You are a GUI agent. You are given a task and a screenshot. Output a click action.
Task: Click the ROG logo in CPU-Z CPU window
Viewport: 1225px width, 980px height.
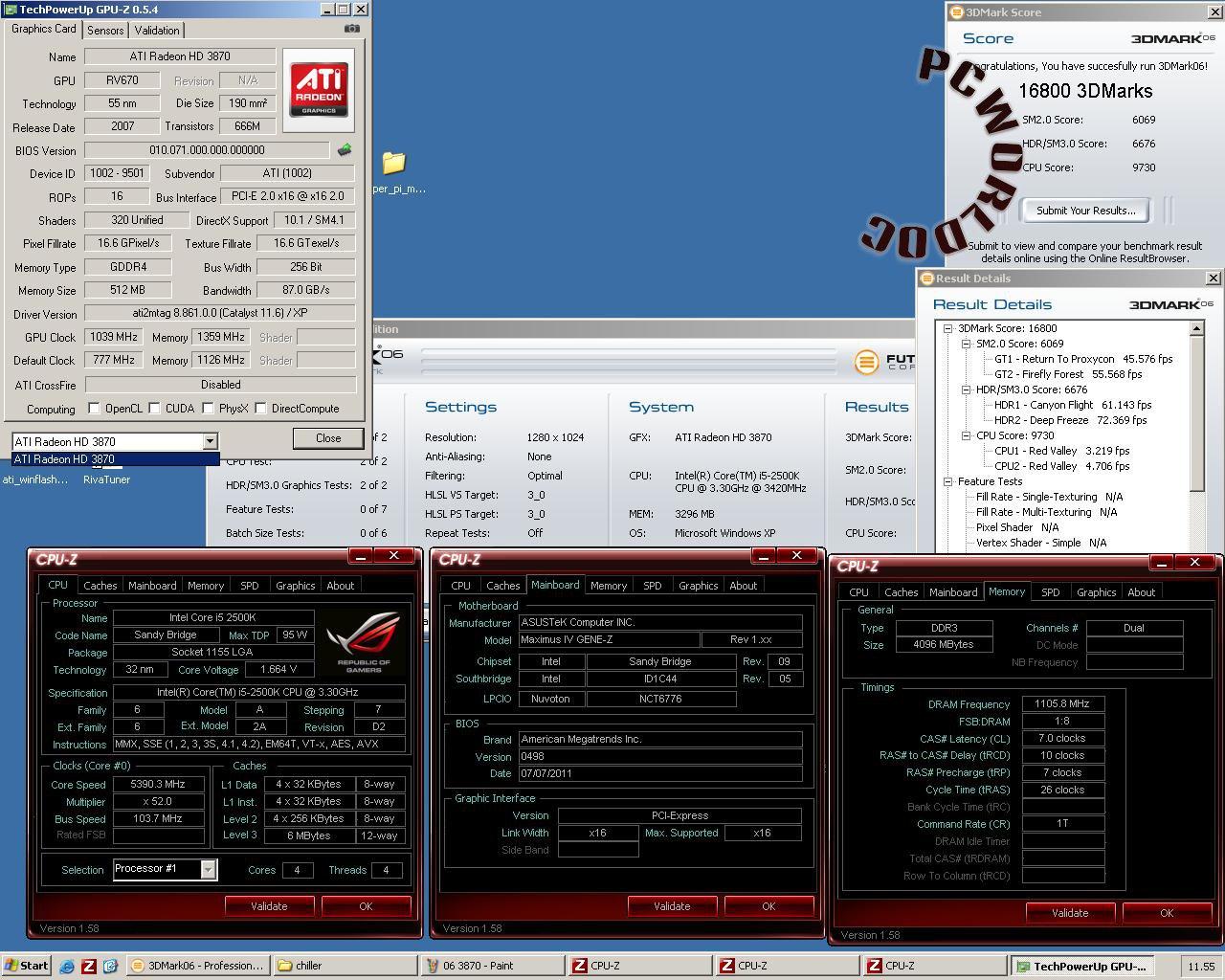pyautogui.click(x=363, y=642)
